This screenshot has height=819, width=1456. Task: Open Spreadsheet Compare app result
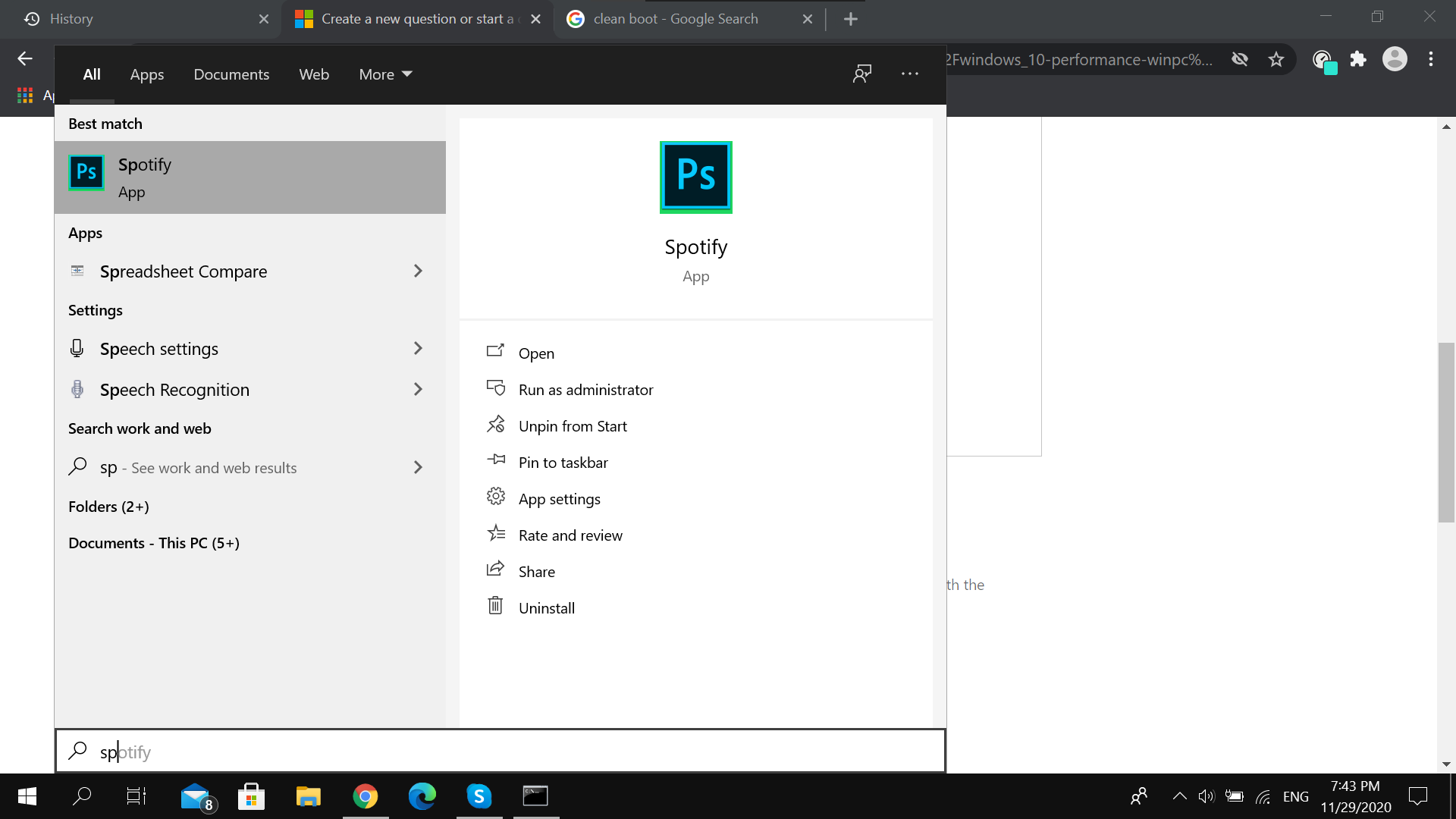pos(250,271)
